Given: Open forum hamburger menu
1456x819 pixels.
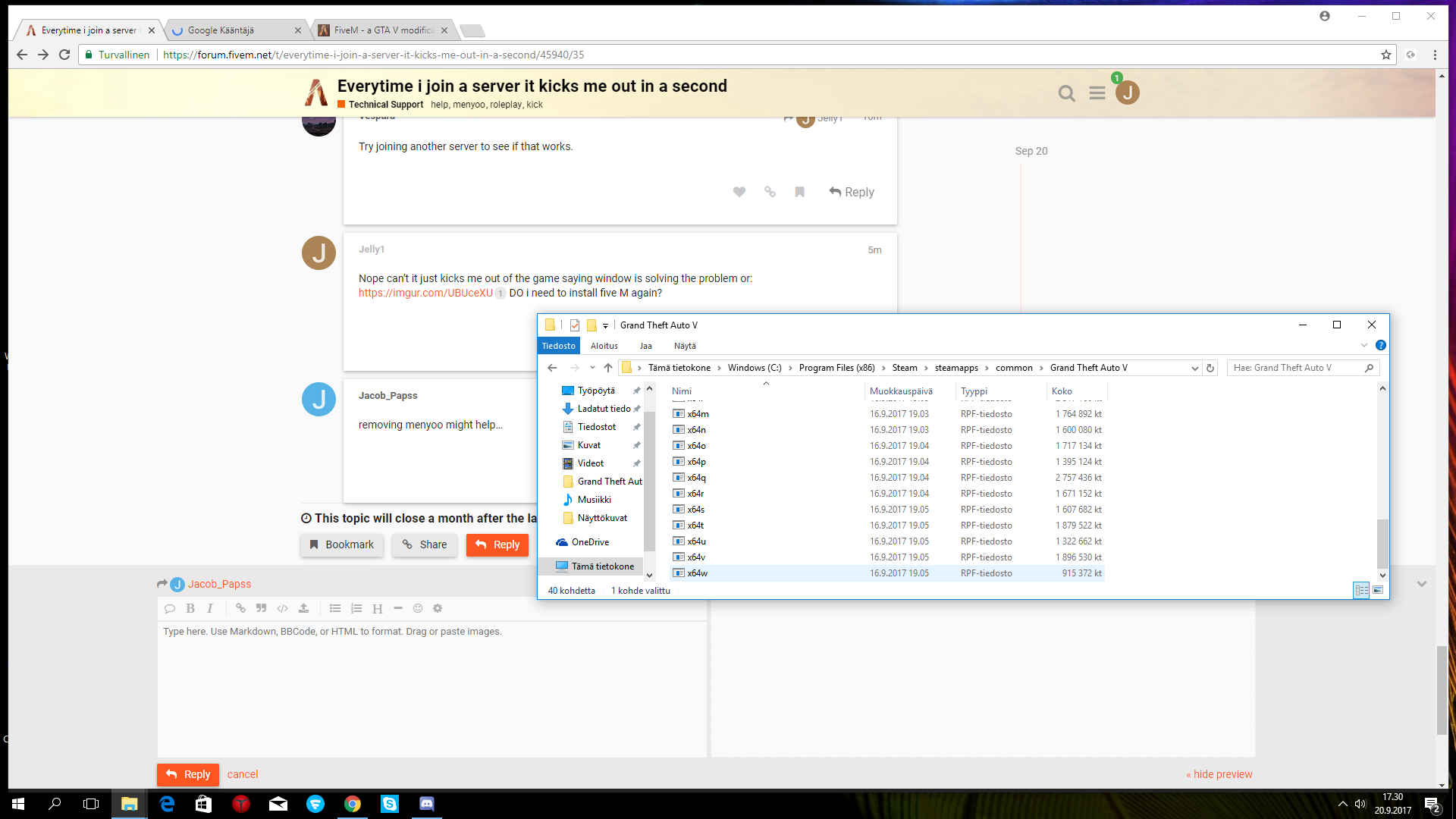Looking at the screenshot, I should 1097,93.
